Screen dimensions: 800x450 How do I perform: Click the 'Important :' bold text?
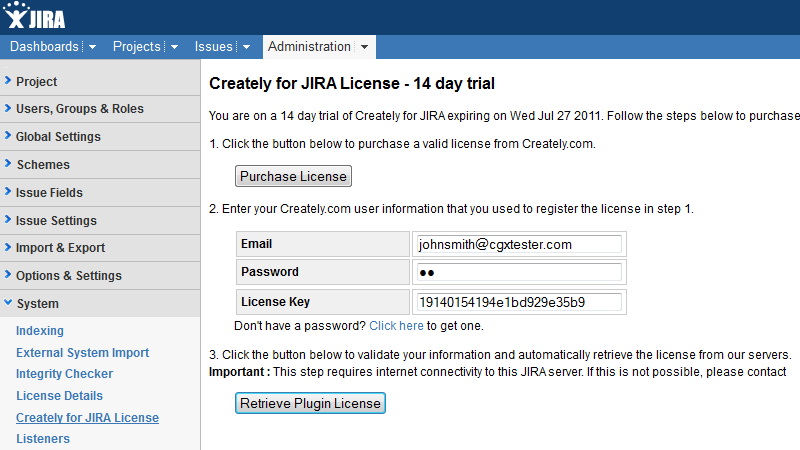coord(239,372)
